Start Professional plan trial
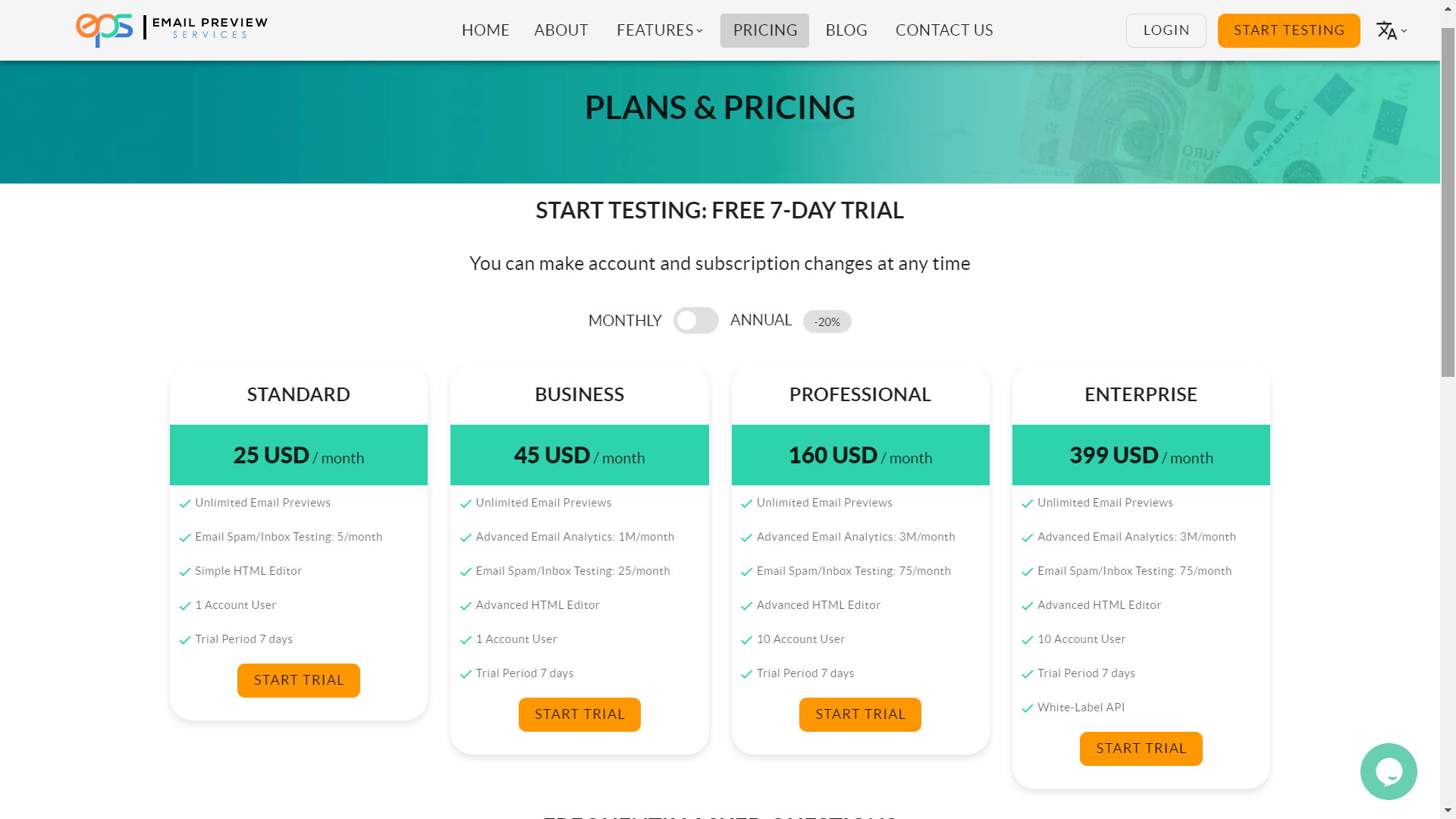Screen dimensions: 1456x819 pos(860,714)
